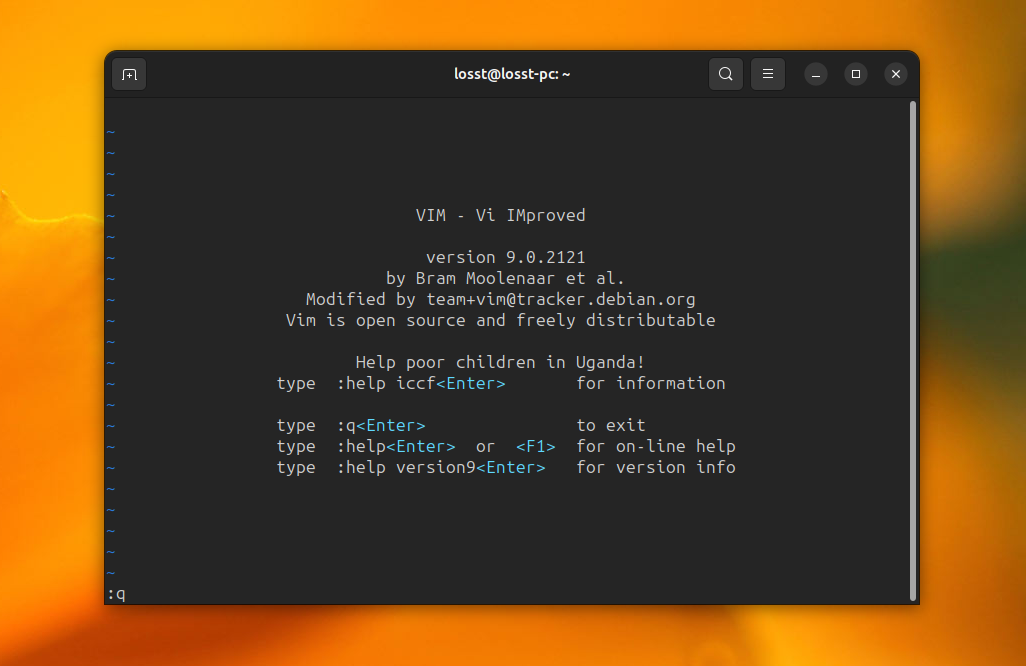Image resolution: width=1026 pixels, height=666 pixels.
Task: Click the losst@losst-pc window title
Action: click(x=513, y=73)
